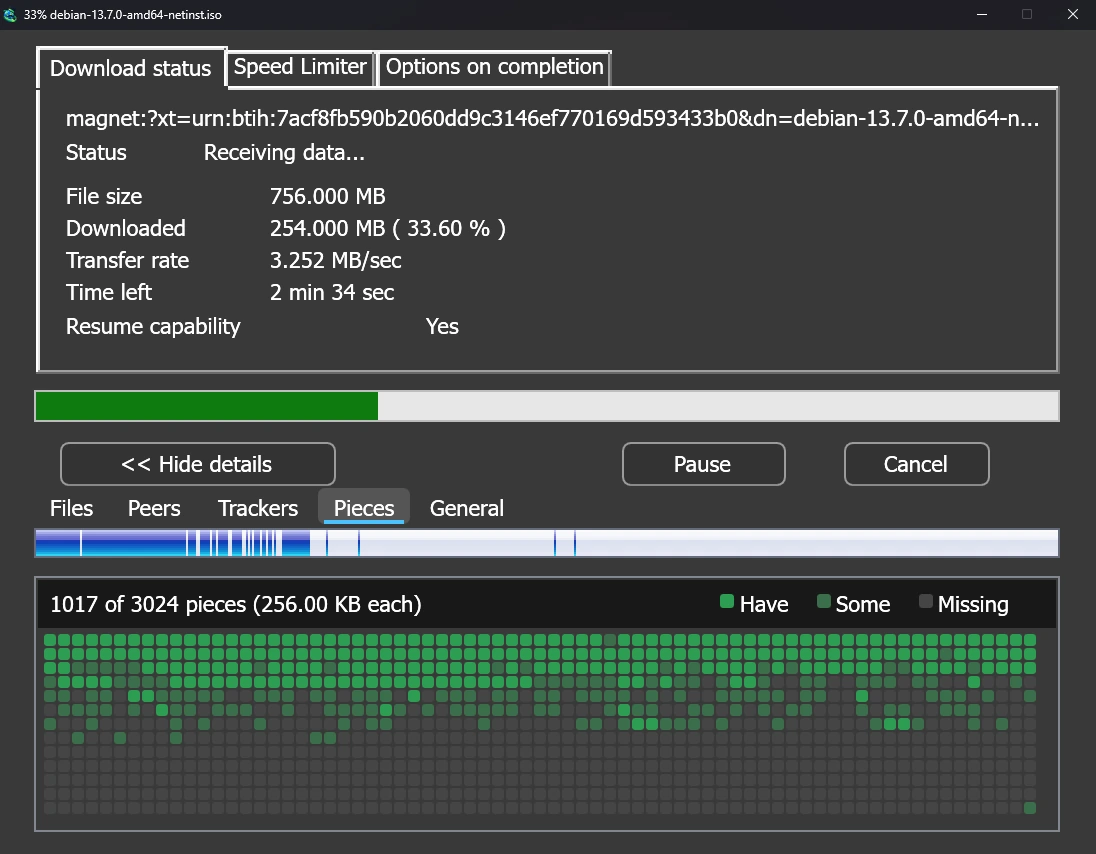Select the Trackers details tab
Screen dimensions: 1096x854
point(258,508)
